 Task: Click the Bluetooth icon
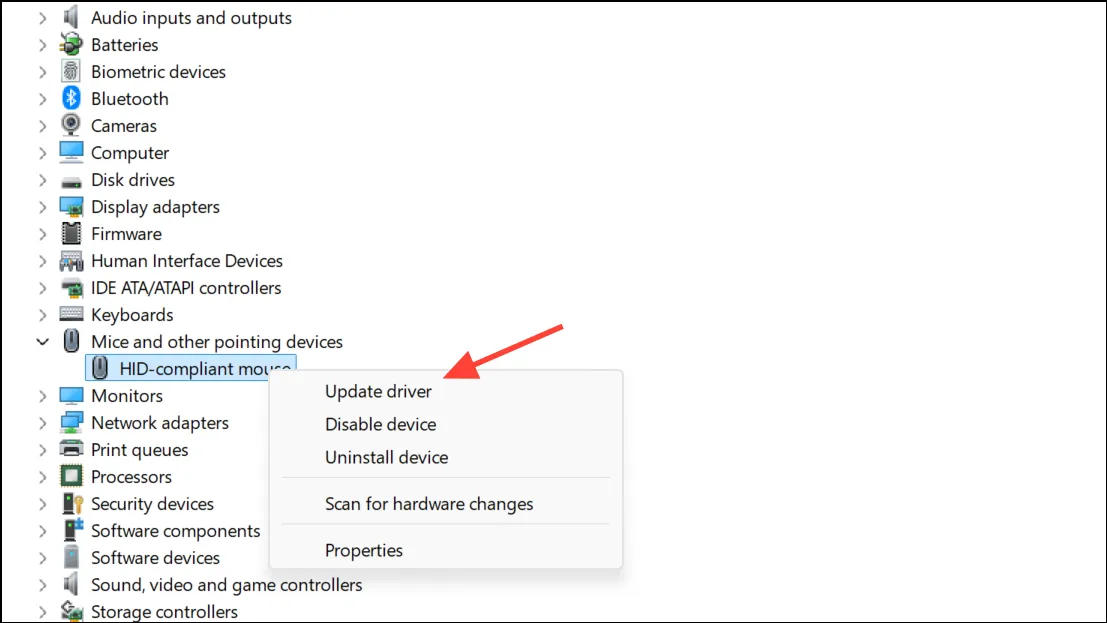[x=71, y=98]
